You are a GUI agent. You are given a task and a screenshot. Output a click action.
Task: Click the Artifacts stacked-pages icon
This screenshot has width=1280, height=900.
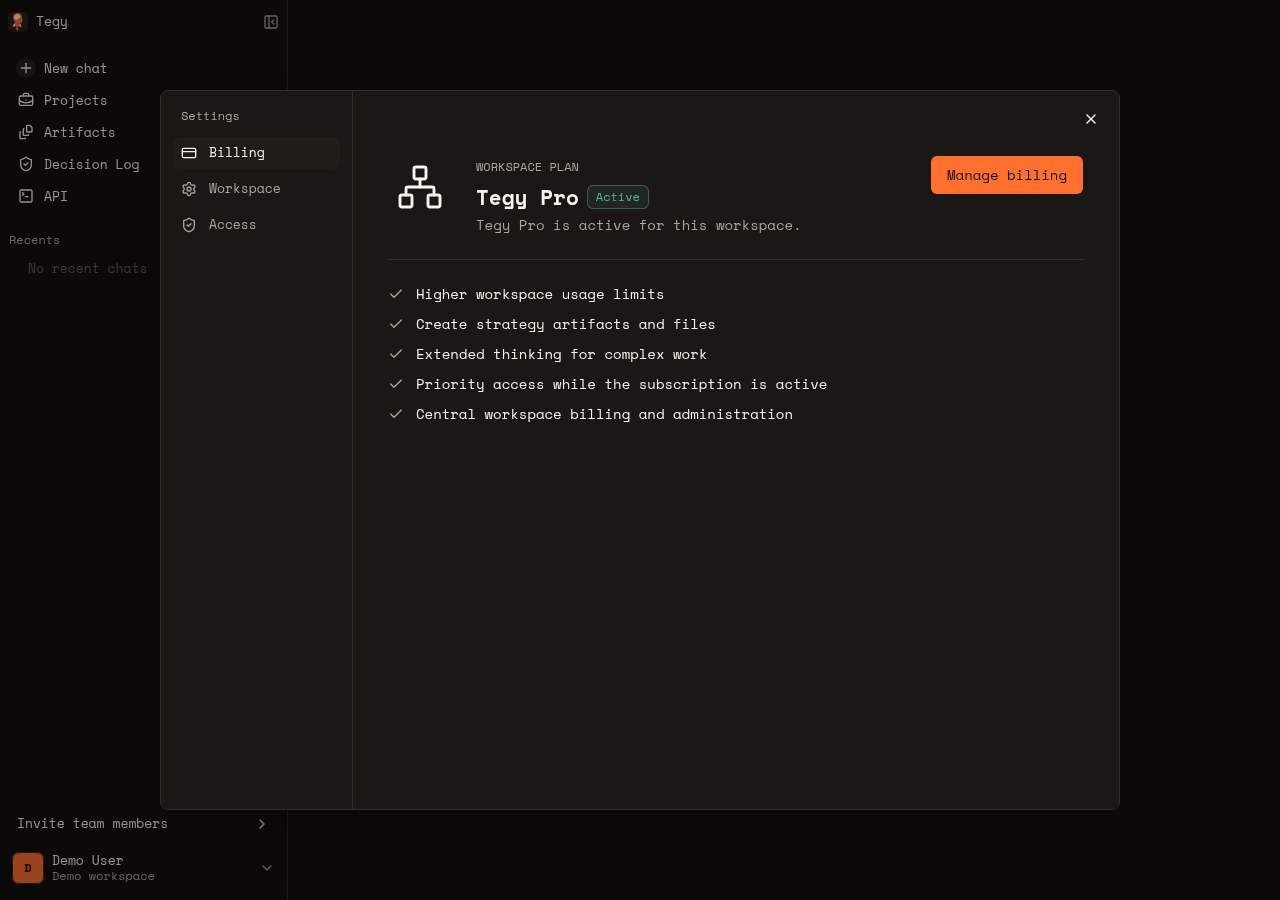click(x=26, y=132)
